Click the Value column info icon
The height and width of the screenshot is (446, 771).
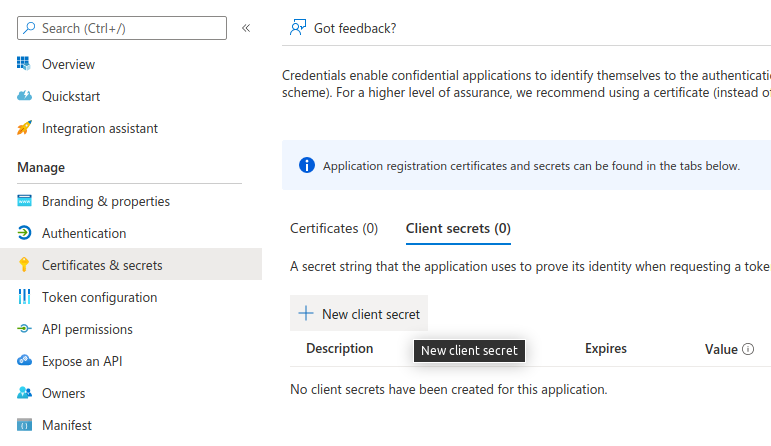pyautogui.click(x=748, y=350)
